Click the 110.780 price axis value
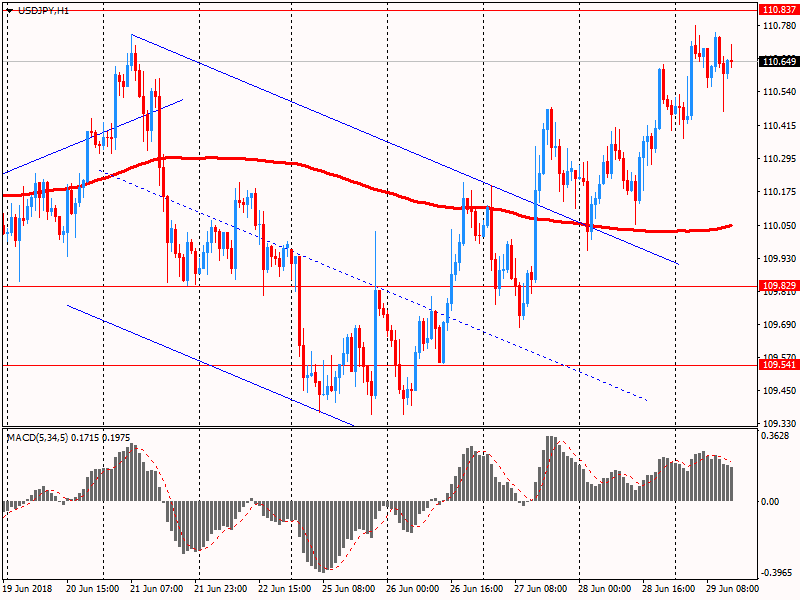 (x=779, y=26)
